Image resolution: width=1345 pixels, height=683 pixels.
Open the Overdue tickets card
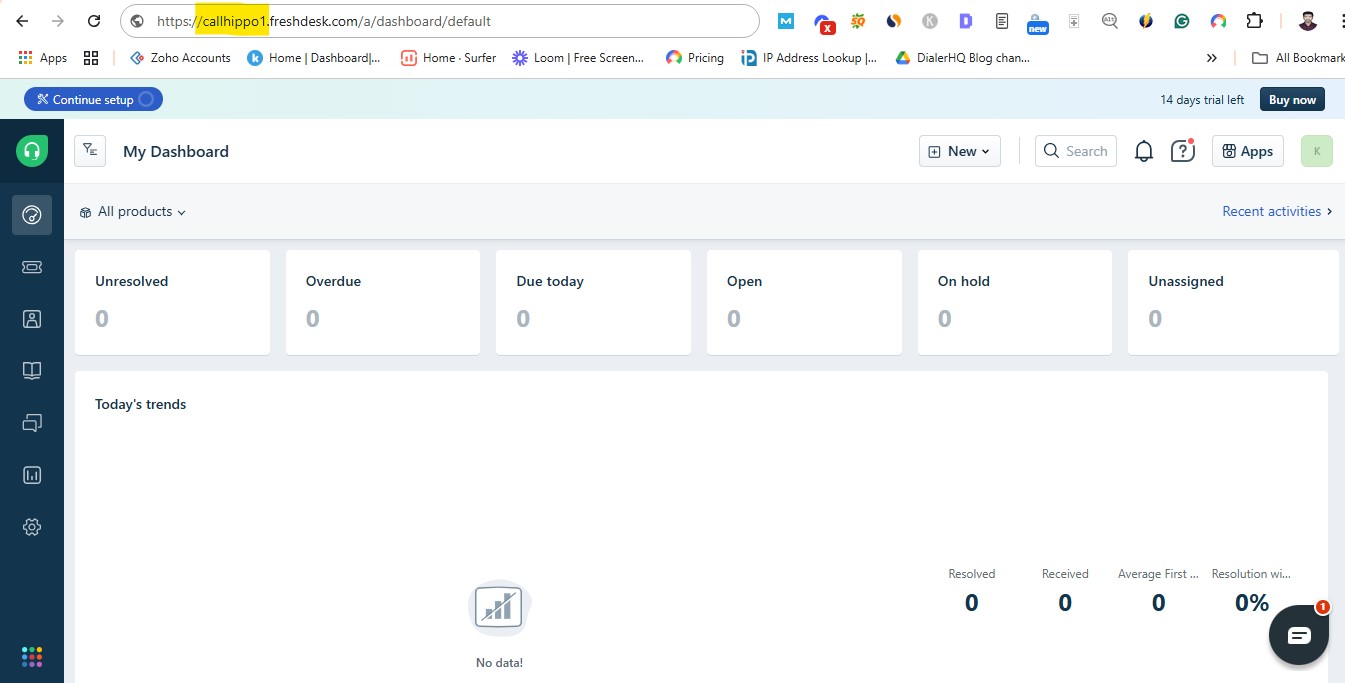[x=383, y=302]
